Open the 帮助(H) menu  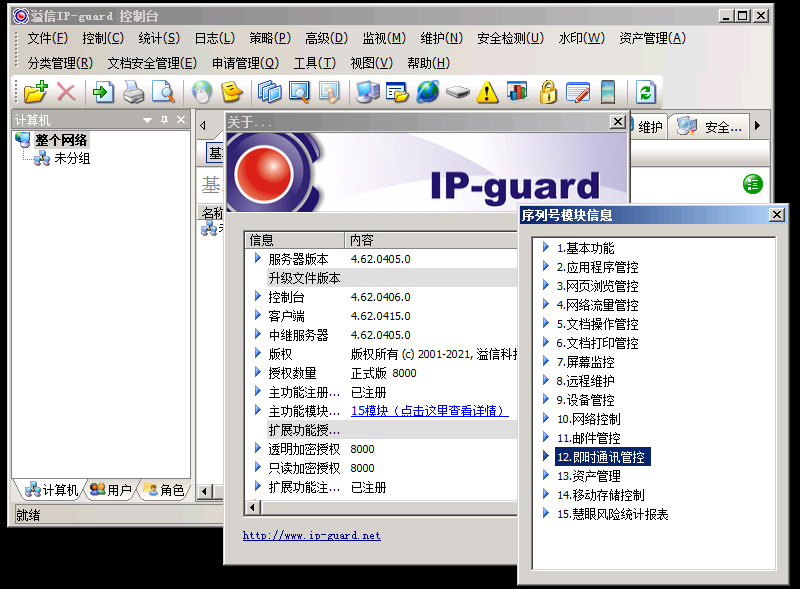[429, 63]
